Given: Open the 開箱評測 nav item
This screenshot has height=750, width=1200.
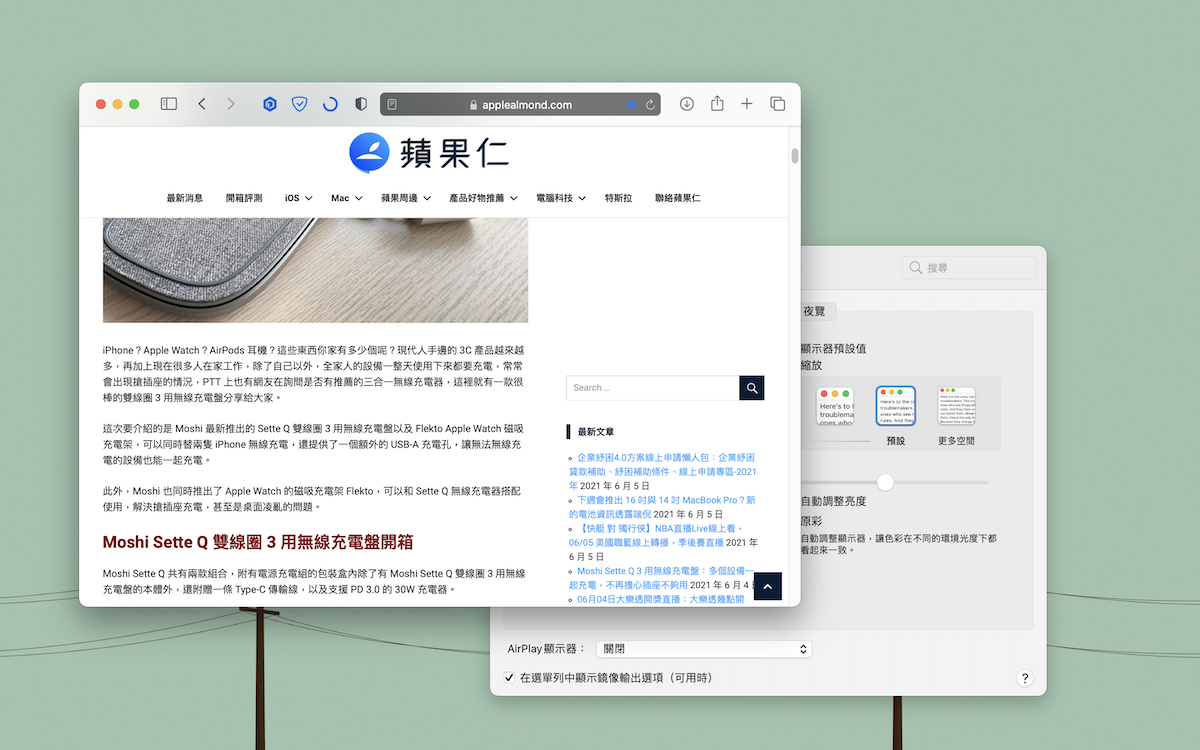Looking at the screenshot, I should pos(244,198).
